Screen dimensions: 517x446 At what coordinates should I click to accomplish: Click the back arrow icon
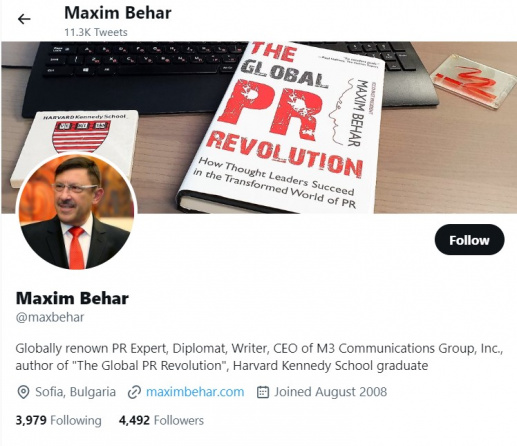click(24, 19)
